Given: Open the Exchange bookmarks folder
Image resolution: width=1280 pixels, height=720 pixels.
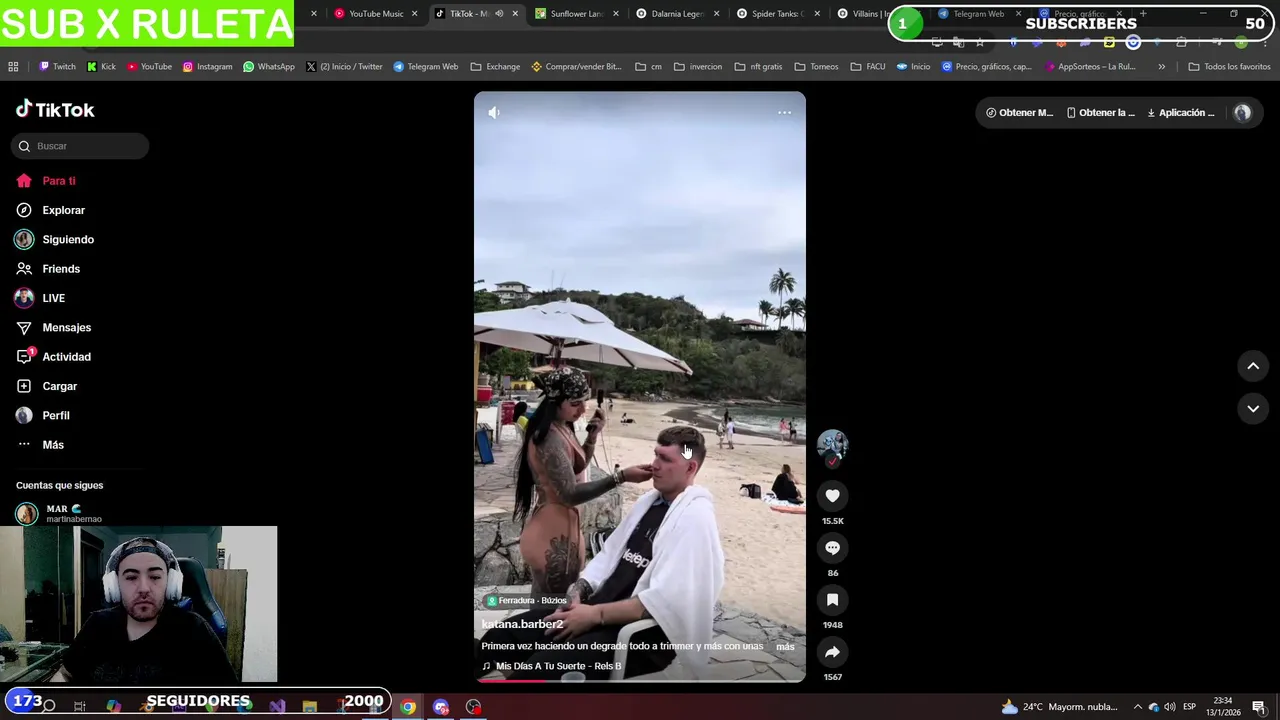Looking at the screenshot, I should (x=495, y=67).
